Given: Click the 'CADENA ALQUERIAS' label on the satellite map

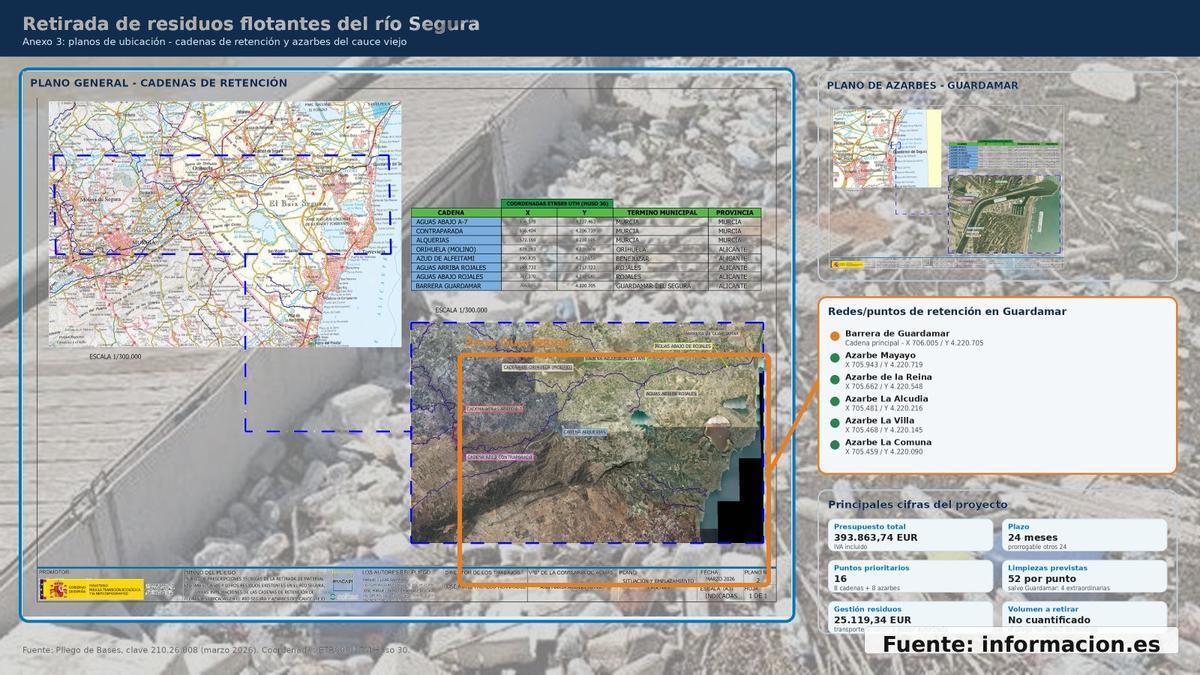Looking at the screenshot, I should (x=583, y=433).
